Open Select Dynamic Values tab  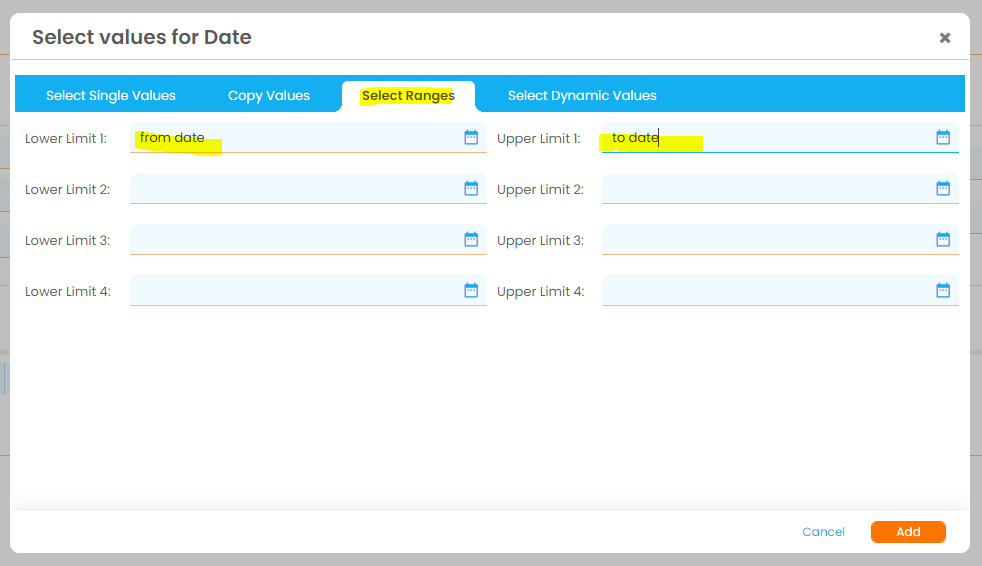pyautogui.click(x=582, y=96)
